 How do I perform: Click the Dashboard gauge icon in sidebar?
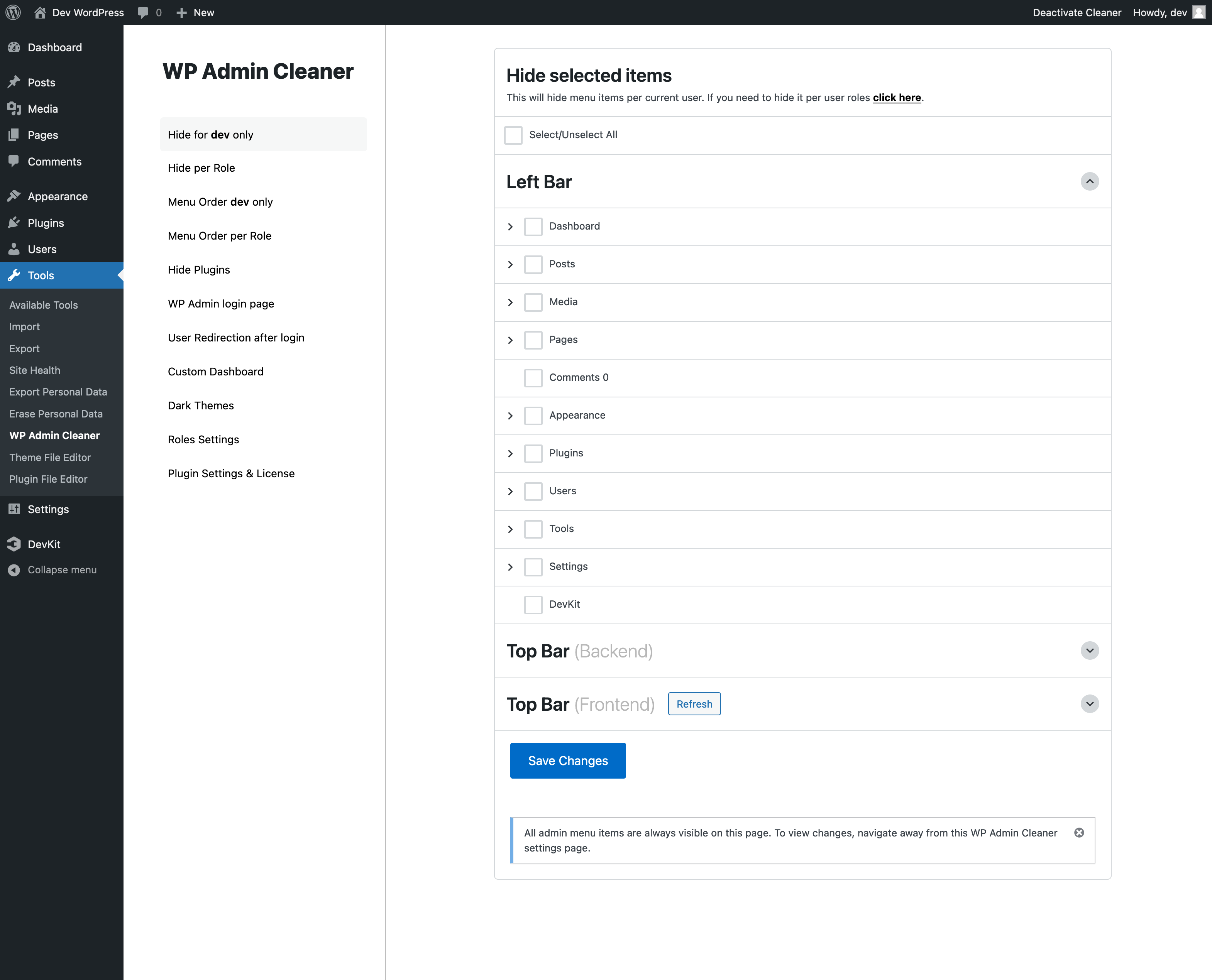tap(14, 47)
